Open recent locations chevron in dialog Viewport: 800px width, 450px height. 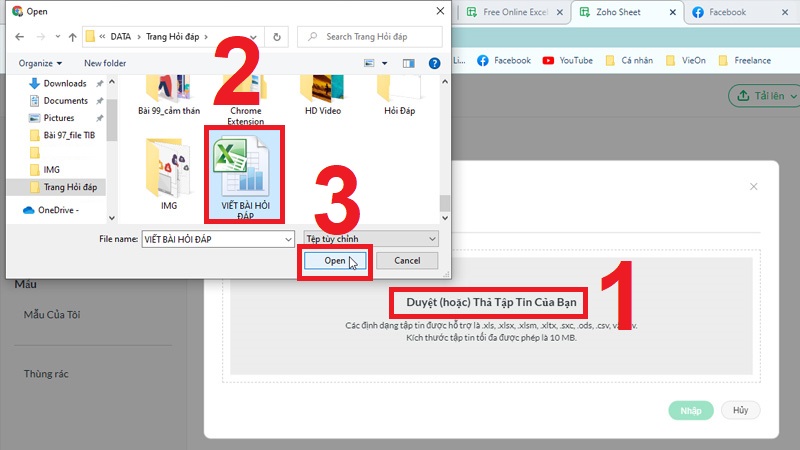click(x=58, y=37)
